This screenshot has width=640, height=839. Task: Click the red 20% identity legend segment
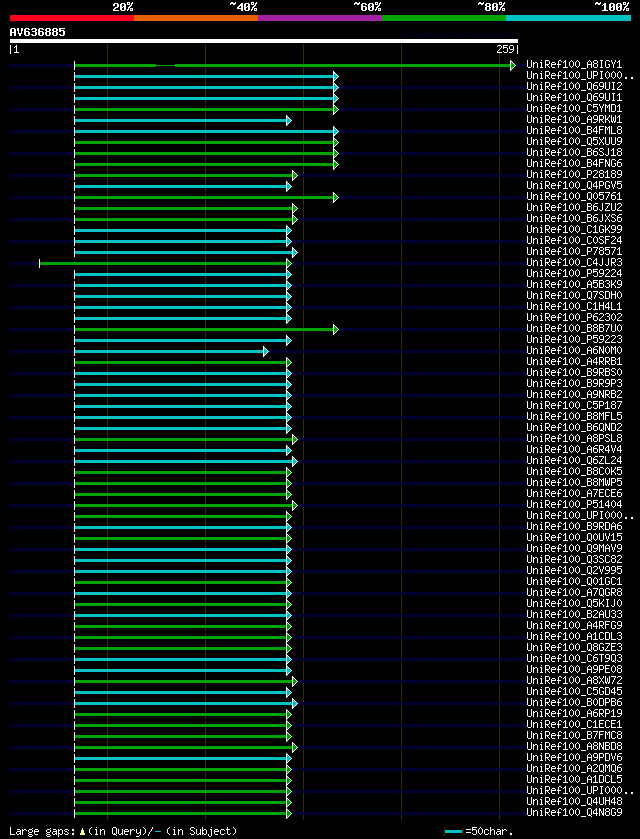pyautogui.click(x=72, y=18)
